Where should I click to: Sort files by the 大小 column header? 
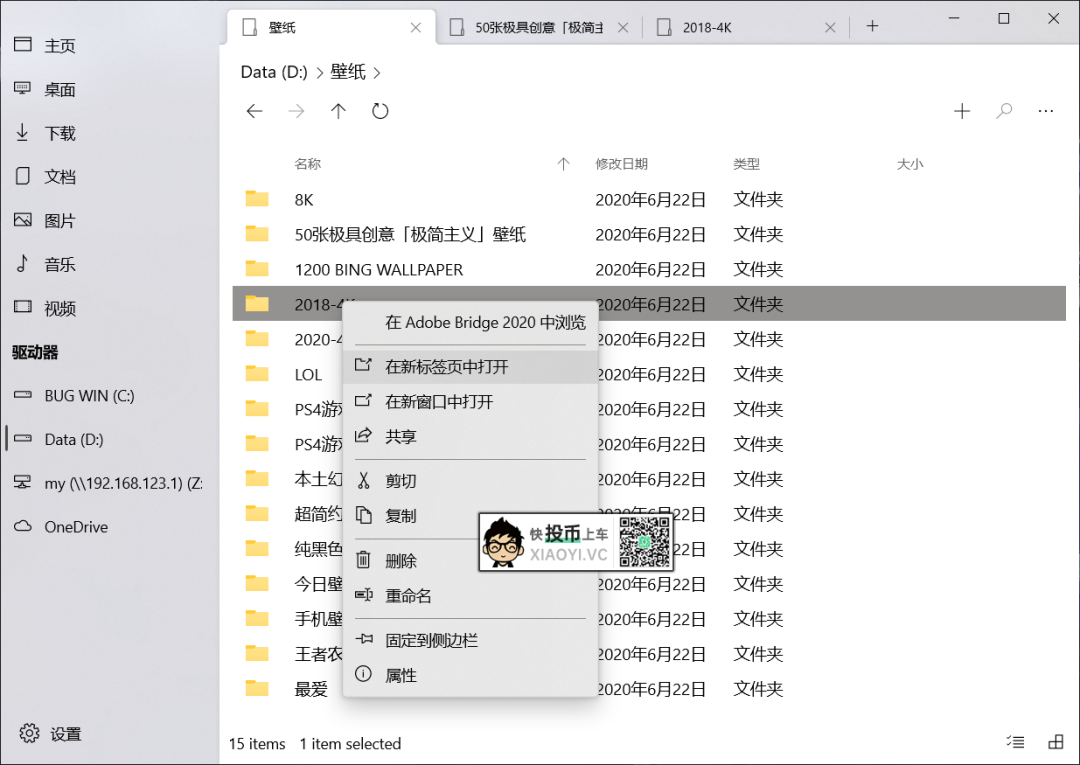pos(910,164)
